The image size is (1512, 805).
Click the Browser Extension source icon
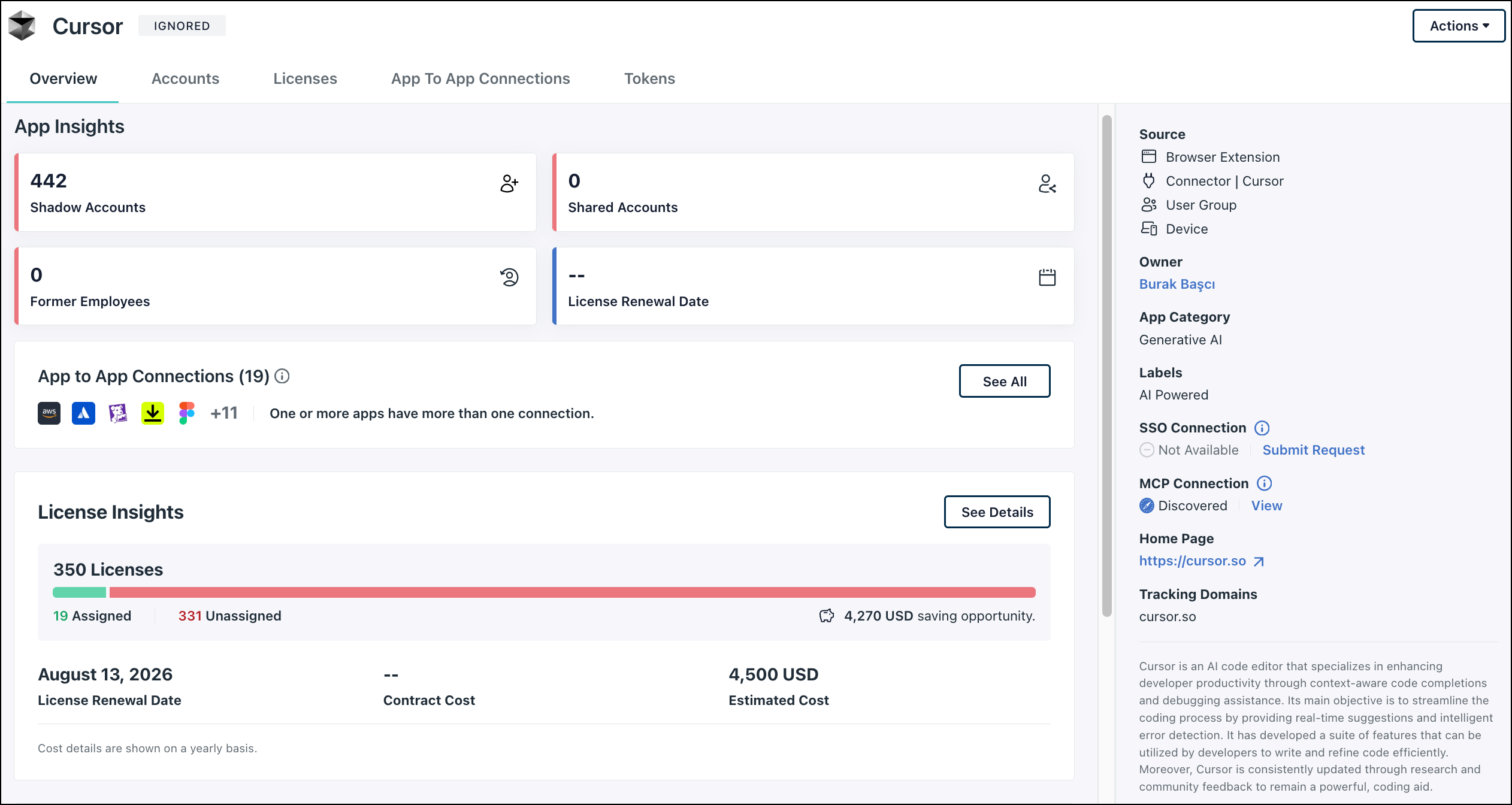pyautogui.click(x=1149, y=157)
